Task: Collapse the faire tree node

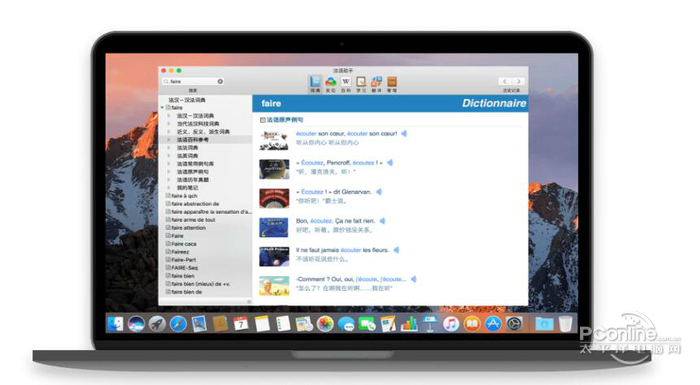Action: [x=162, y=108]
